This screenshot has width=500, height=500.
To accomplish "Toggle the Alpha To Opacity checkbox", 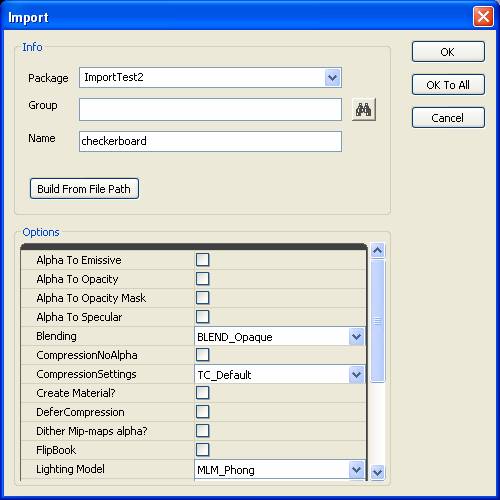I will [203, 279].
